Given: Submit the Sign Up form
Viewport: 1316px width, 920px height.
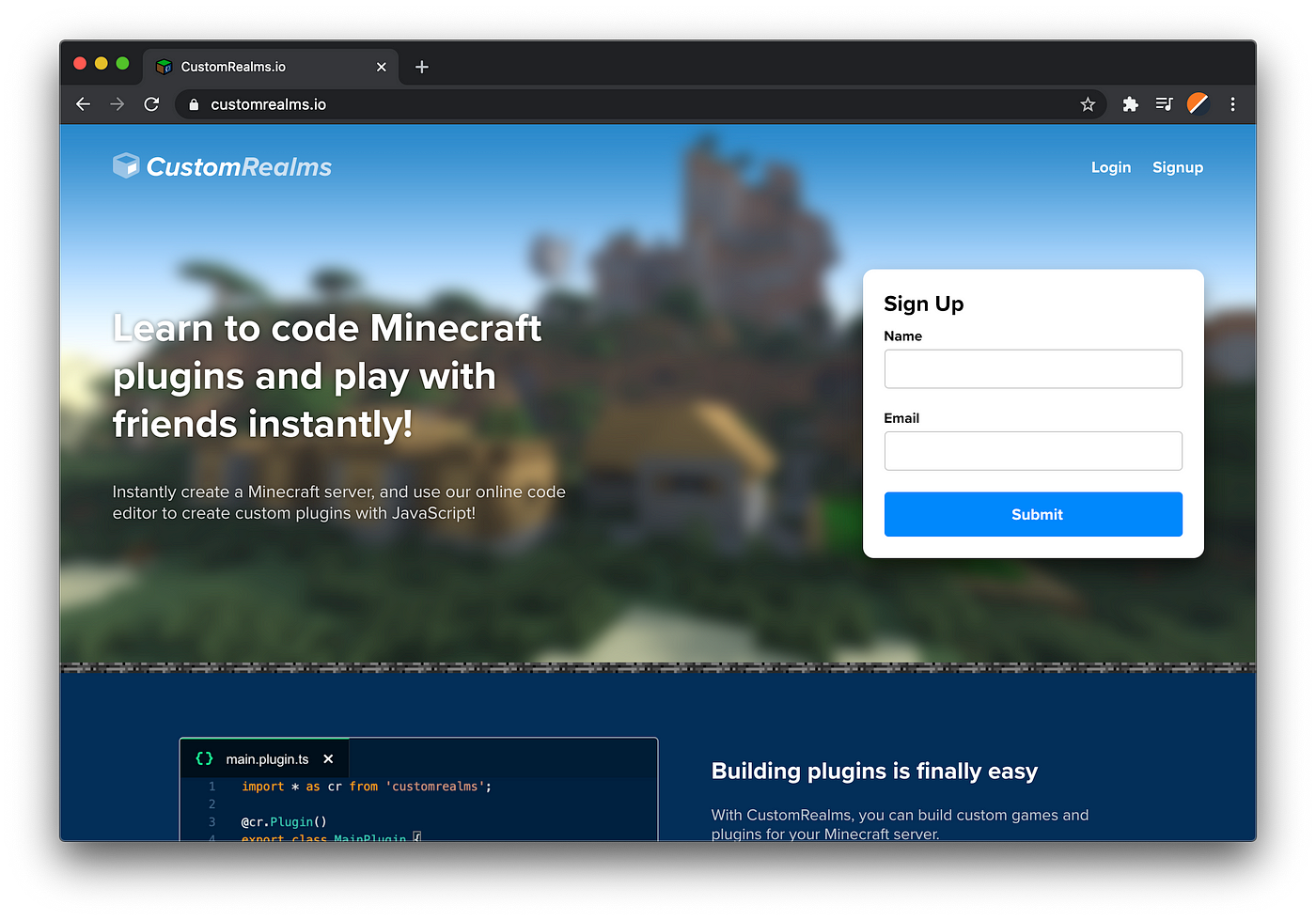Looking at the screenshot, I should click(x=1033, y=514).
